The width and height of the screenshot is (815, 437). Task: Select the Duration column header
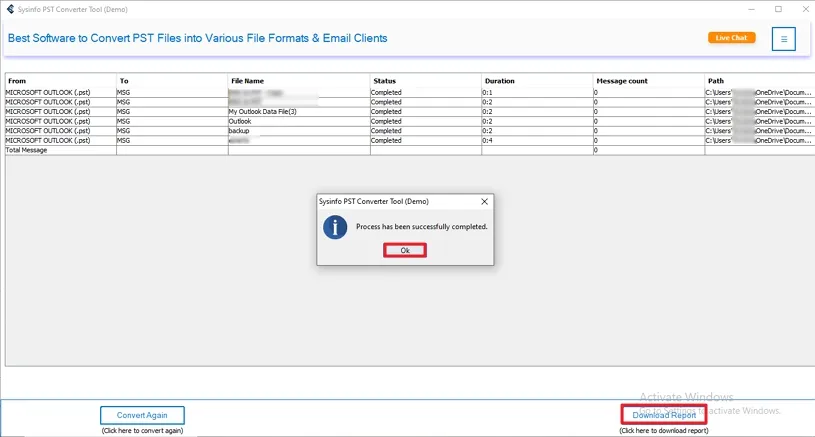537,81
